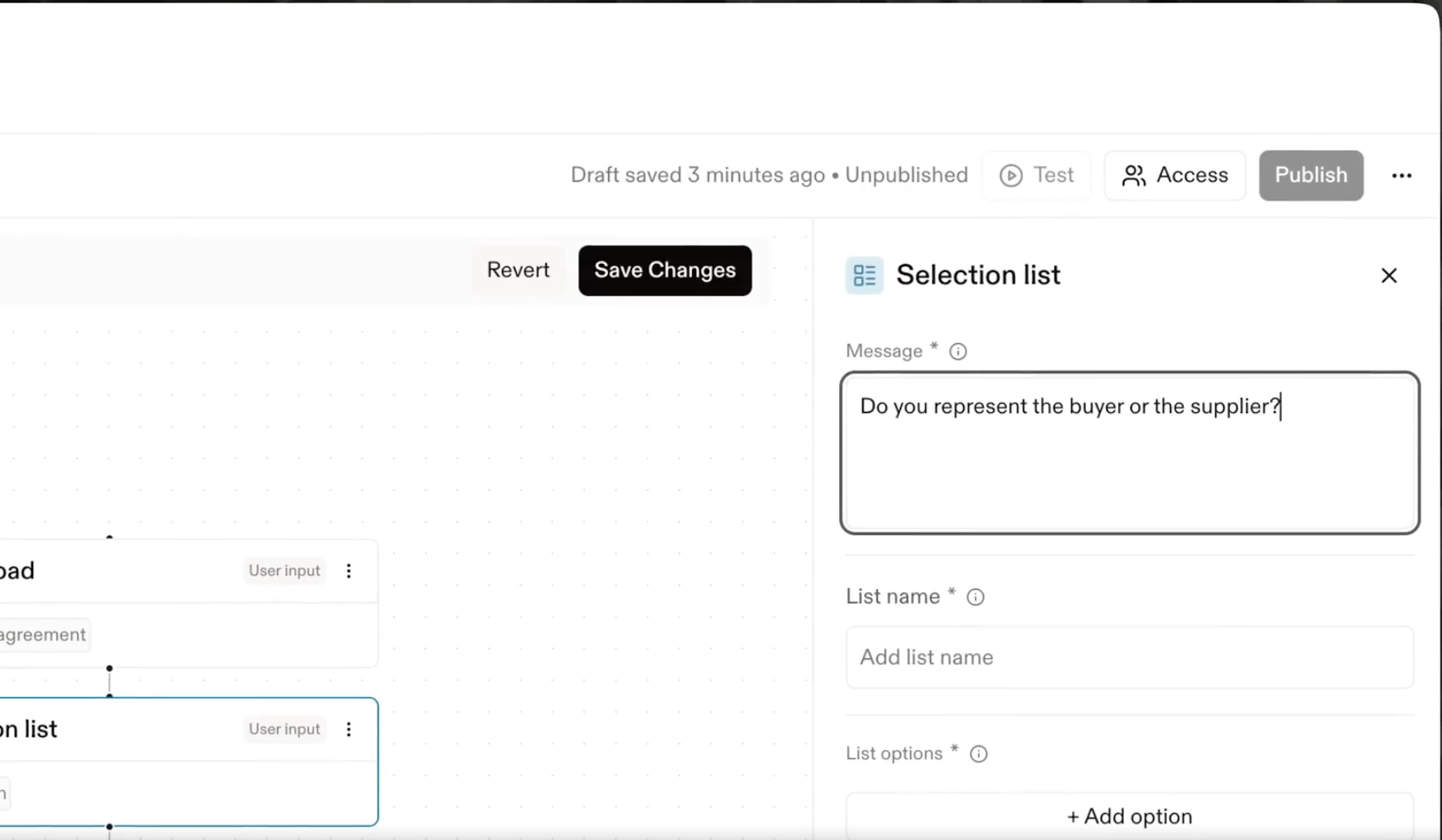Screen dimensions: 1442x840
Task: Open the selection list node's three-dot menu
Action: click(x=349, y=729)
